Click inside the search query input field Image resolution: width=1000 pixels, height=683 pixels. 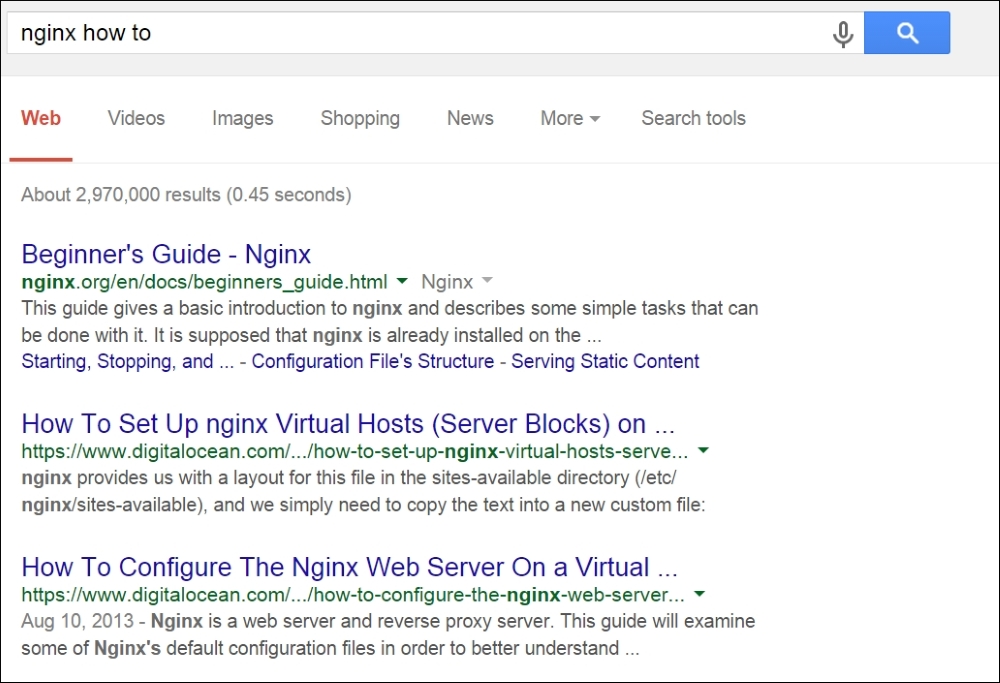click(400, 33)
